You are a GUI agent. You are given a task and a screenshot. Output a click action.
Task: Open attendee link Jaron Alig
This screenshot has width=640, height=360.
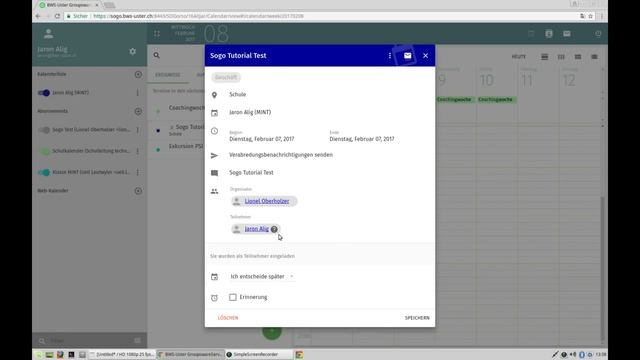[256, 229]
